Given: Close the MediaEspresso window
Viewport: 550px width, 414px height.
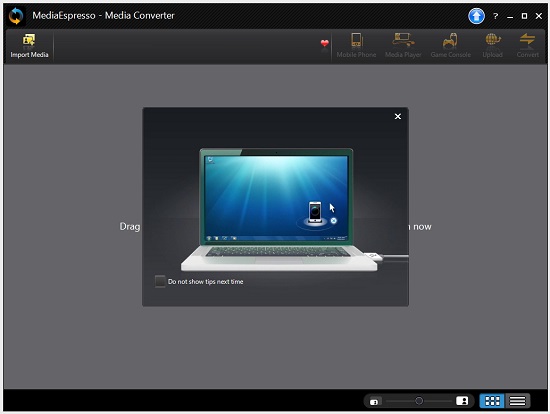Looking at the screenshot, I should [x=539, y=16].
